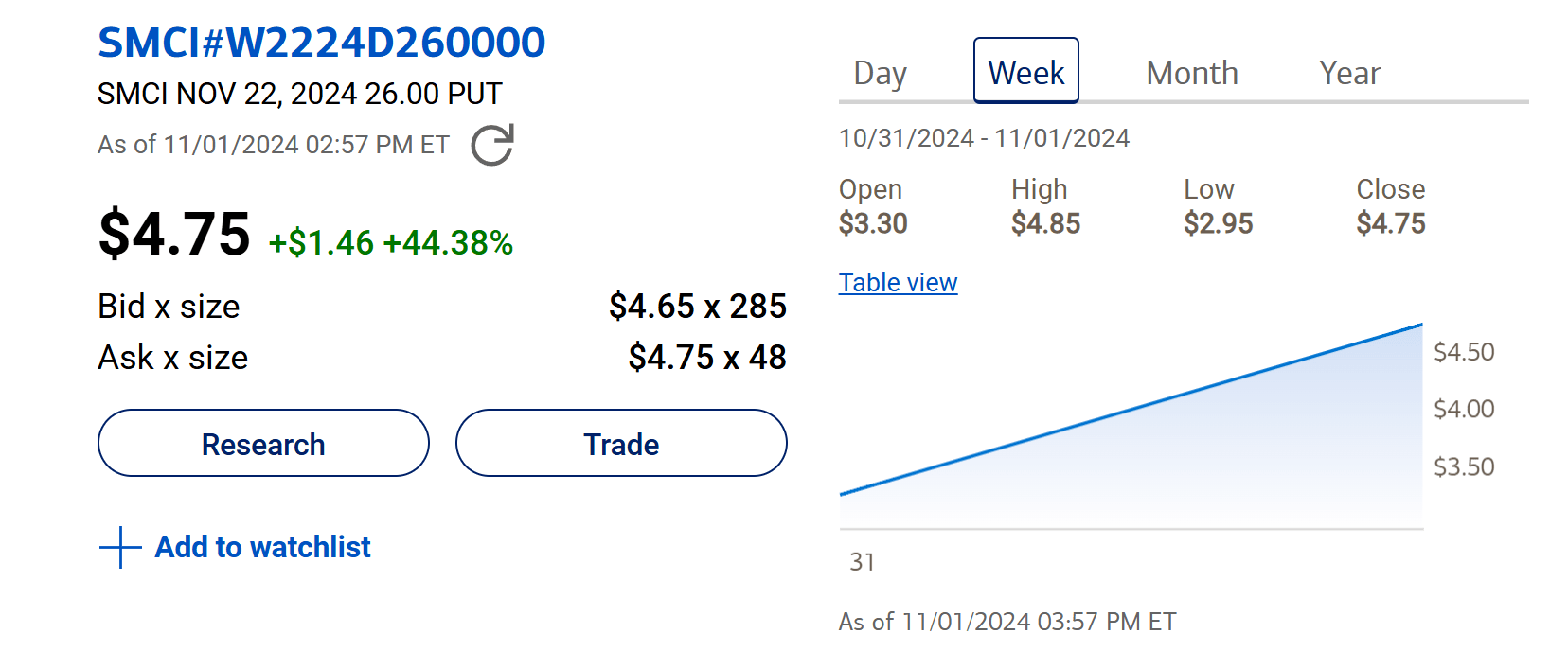This screenshot has height=651, width=1568.
Task: Click the High price $4.85
Action: coord(1045,224)
